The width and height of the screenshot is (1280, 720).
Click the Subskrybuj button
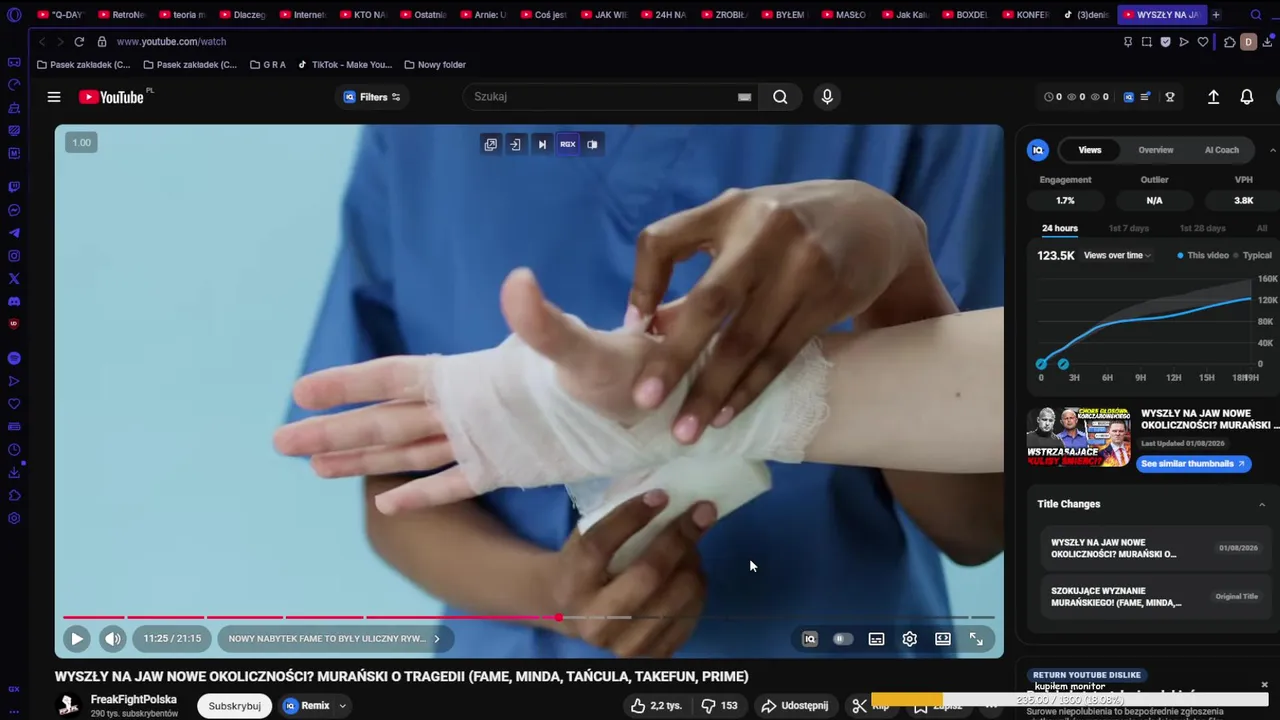235,706
